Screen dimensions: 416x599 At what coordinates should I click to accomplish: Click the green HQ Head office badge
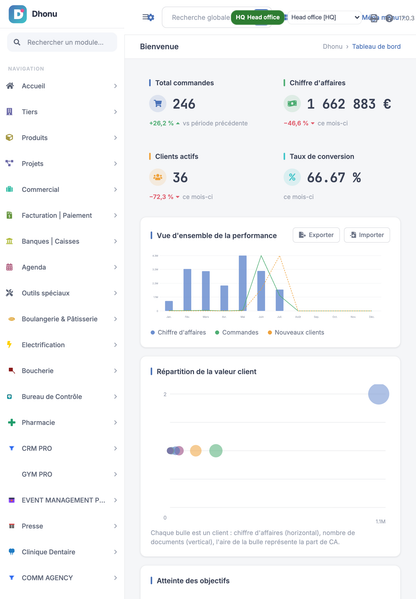click(257, 17)
